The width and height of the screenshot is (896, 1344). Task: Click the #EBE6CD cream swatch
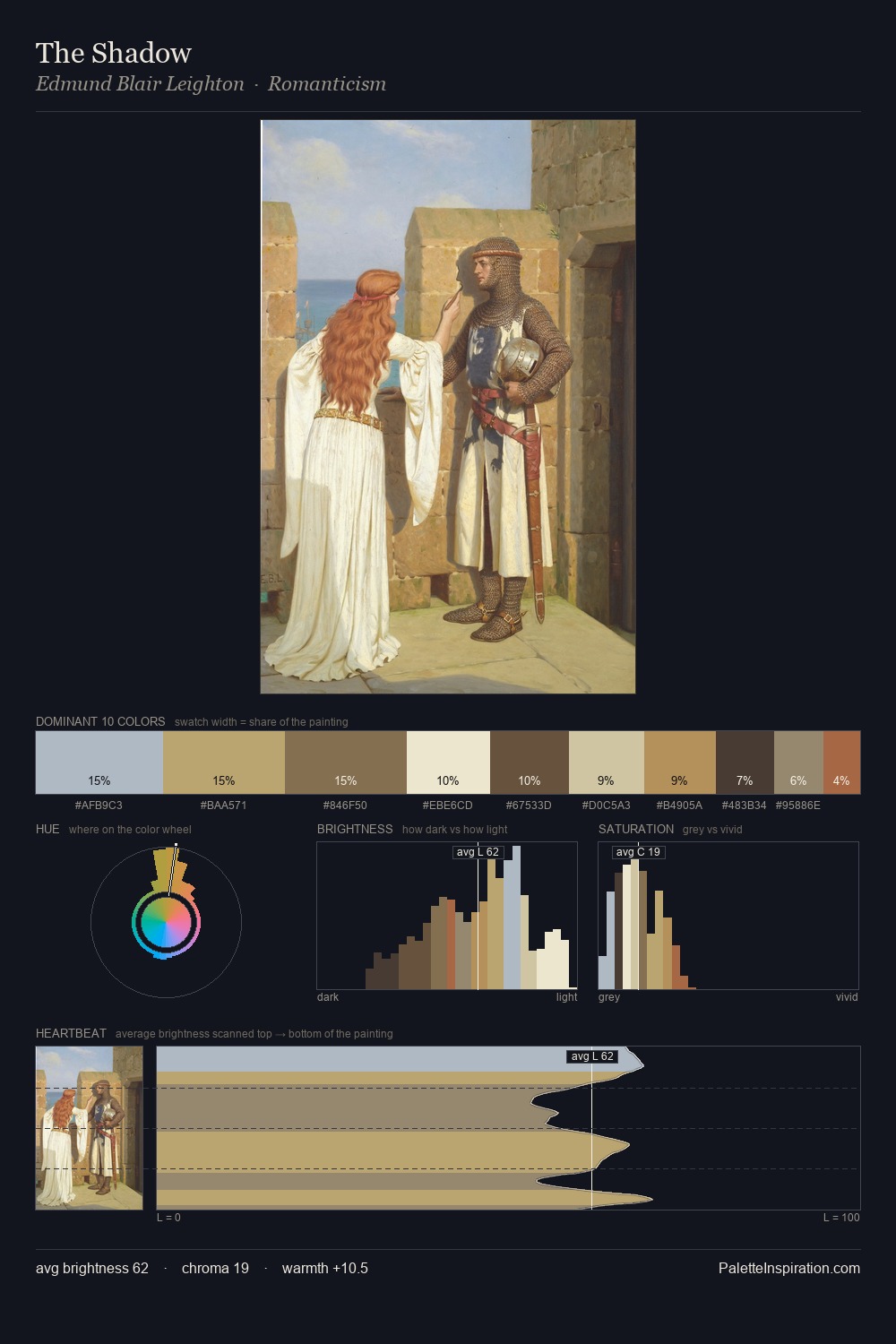[448, 762]
